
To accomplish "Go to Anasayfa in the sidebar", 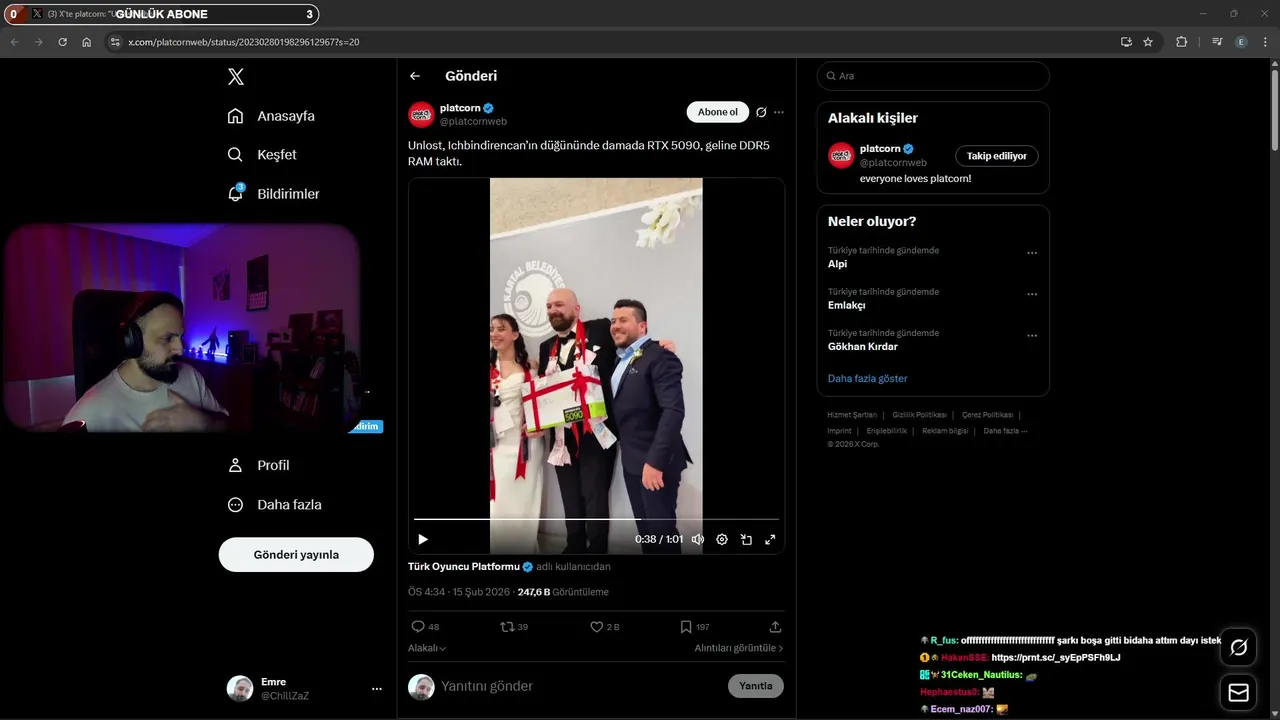I will point(271,116).
